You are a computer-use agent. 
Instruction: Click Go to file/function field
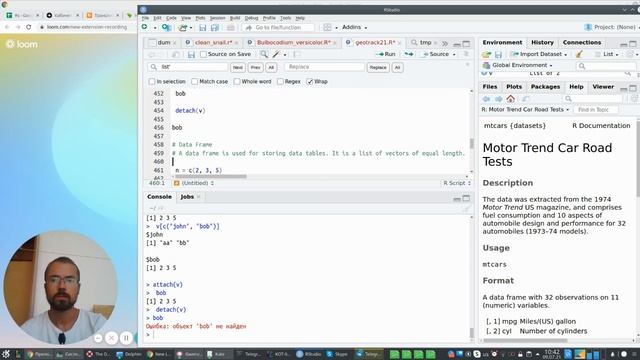(279, 27)
